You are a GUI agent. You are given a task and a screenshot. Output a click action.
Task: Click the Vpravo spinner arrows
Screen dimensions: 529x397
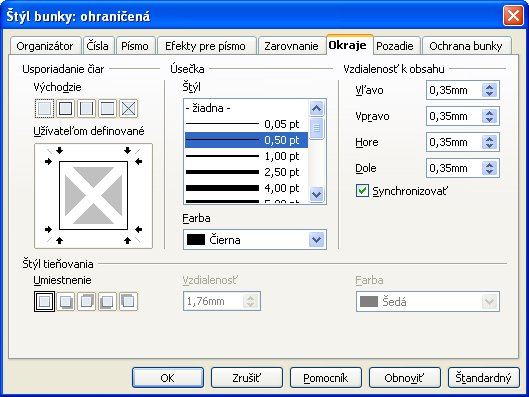coord(490,116)
